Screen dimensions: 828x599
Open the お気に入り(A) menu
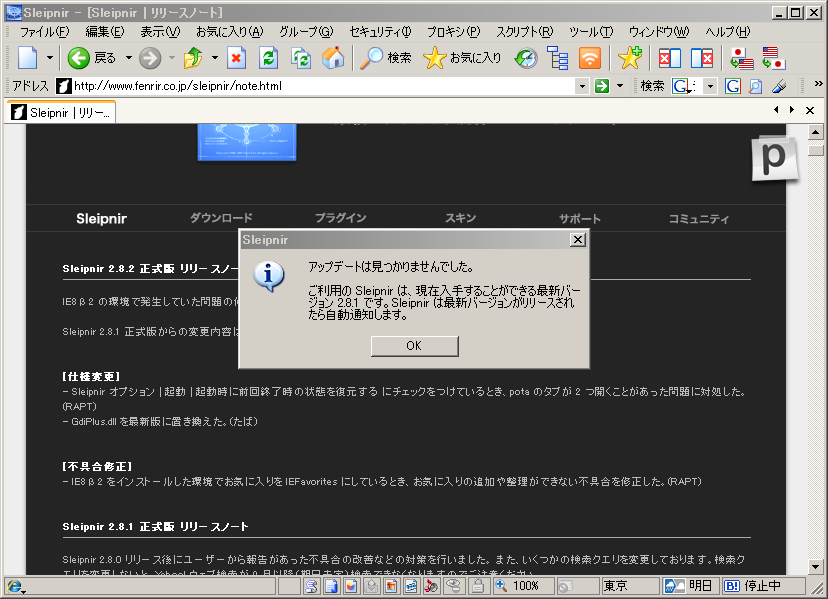(x=230, y=32)
